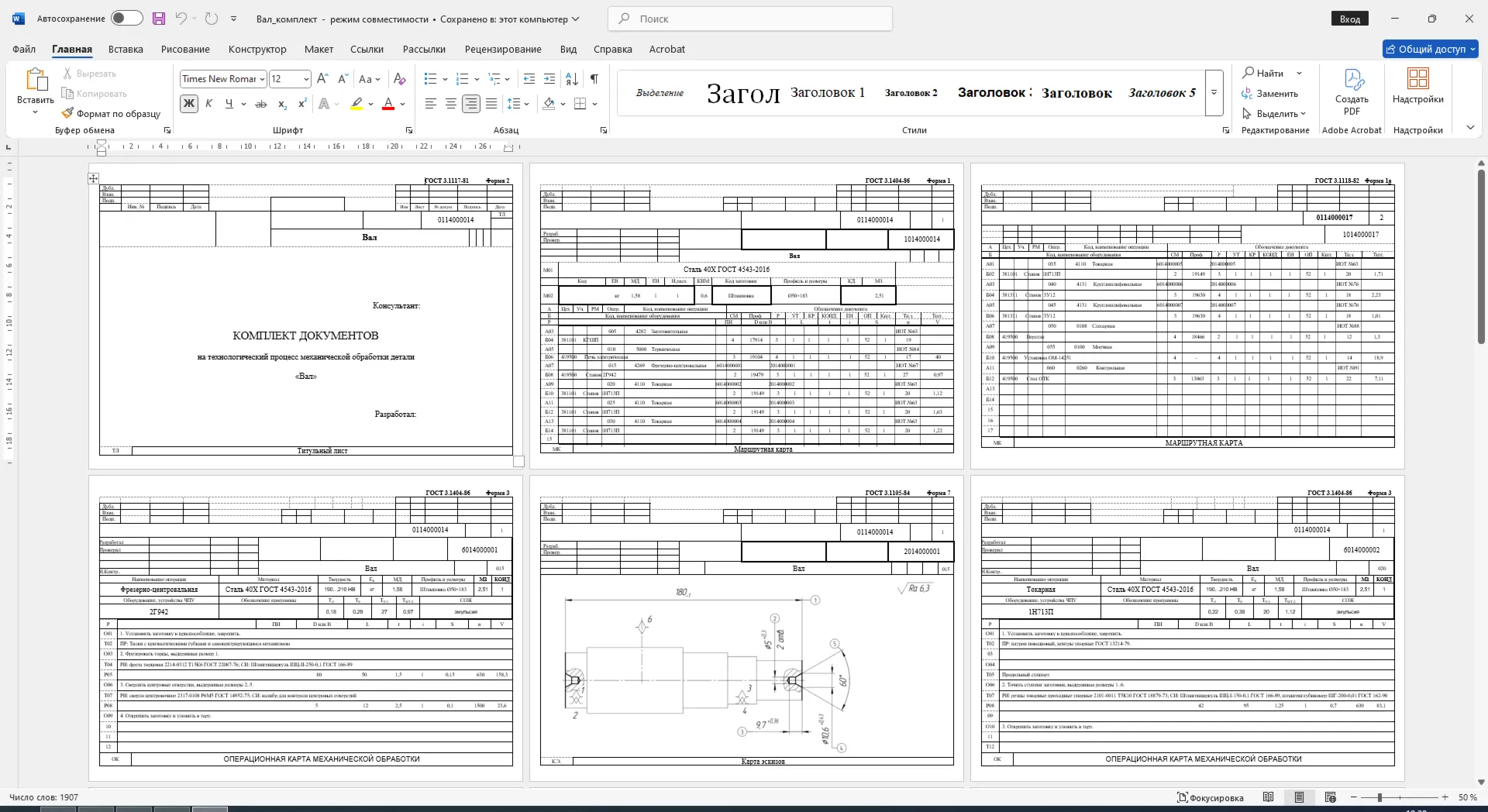Screen dimensions: 1488x812
Task: Expand the Styles gallery more arrow
Action: [1214, 93]
